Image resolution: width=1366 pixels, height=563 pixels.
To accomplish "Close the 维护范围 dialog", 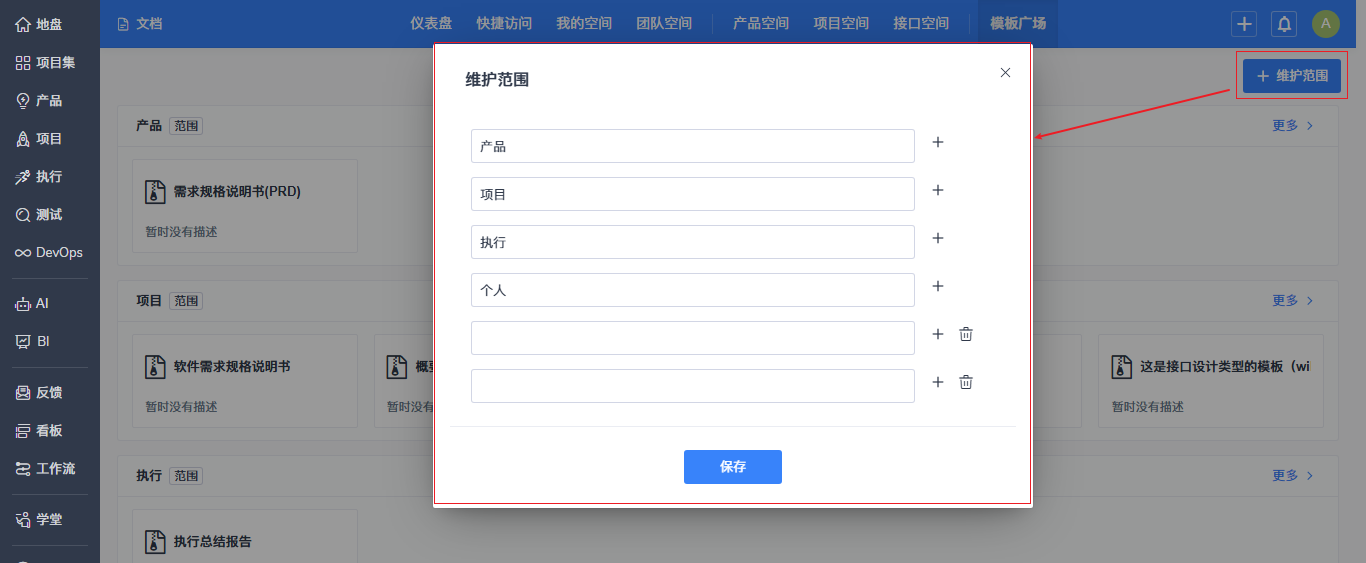I will 1006,73.
